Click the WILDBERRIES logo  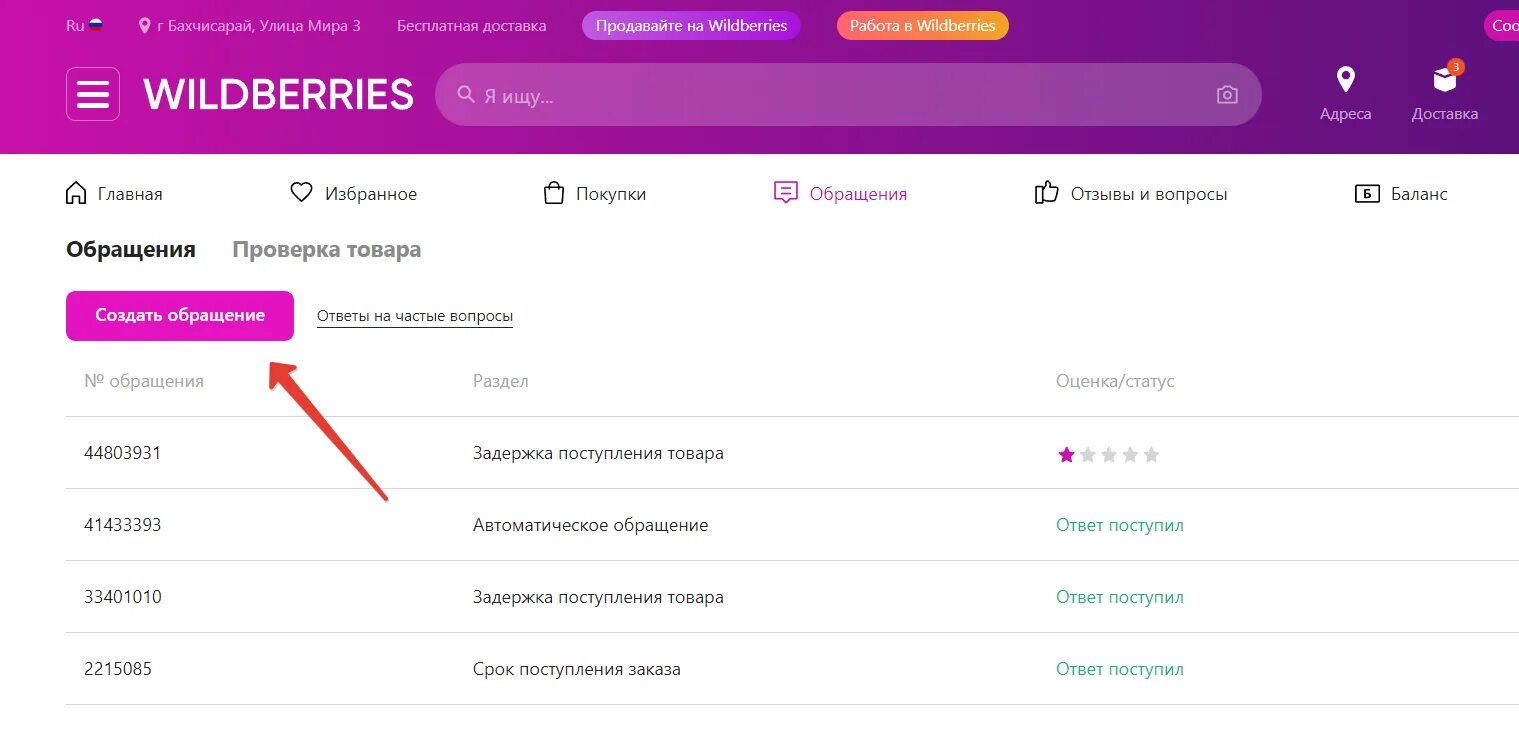click(278, 94)
